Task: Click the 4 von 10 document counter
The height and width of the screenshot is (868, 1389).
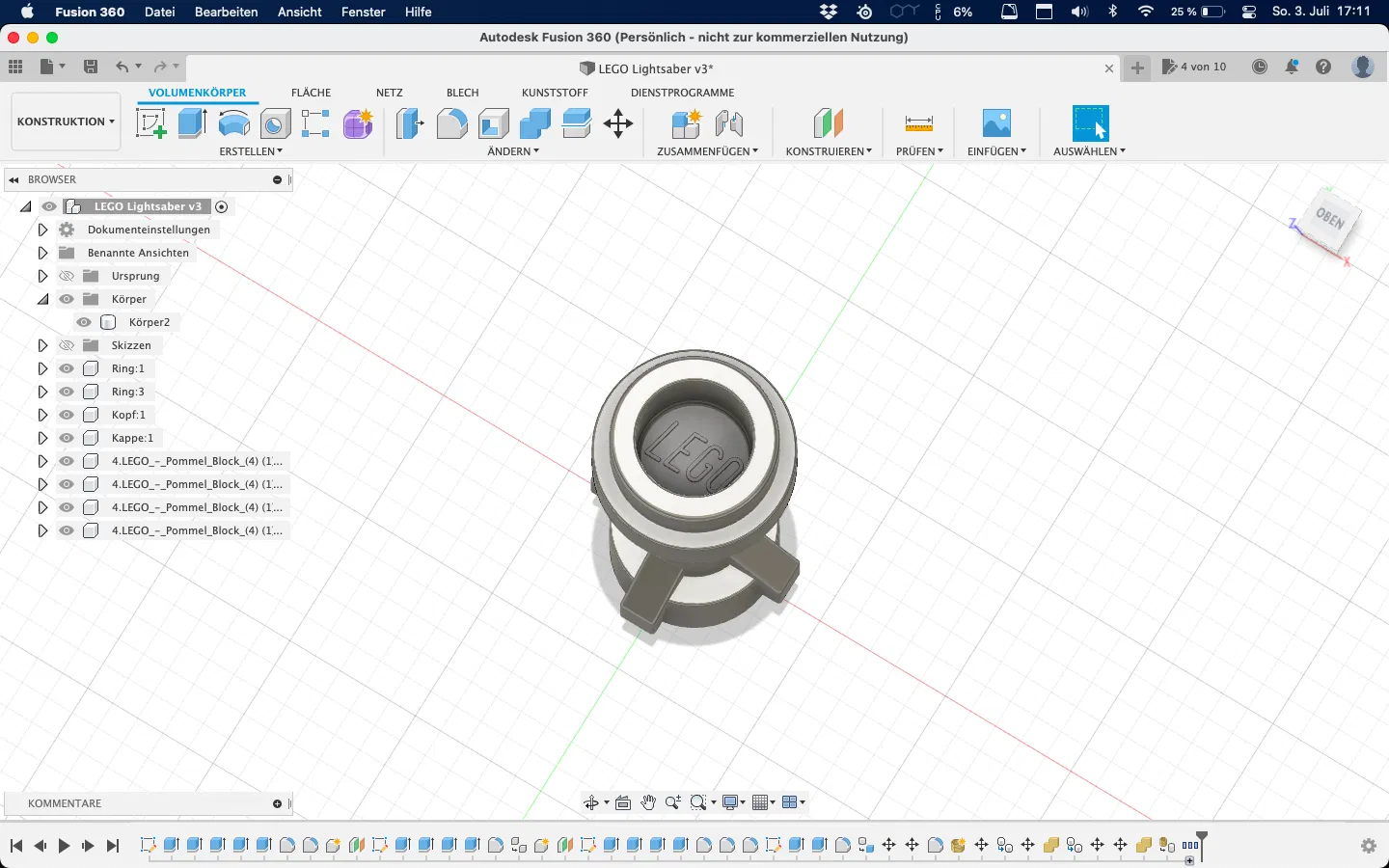Action: 1195,67
